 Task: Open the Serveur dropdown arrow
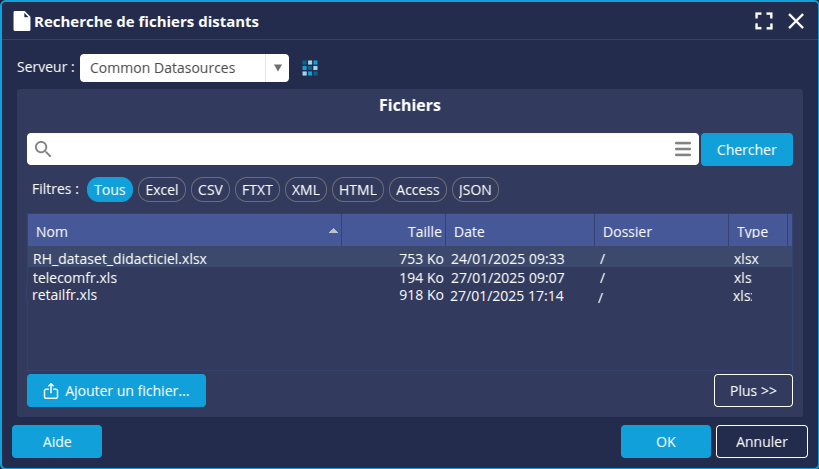[276, 68]
